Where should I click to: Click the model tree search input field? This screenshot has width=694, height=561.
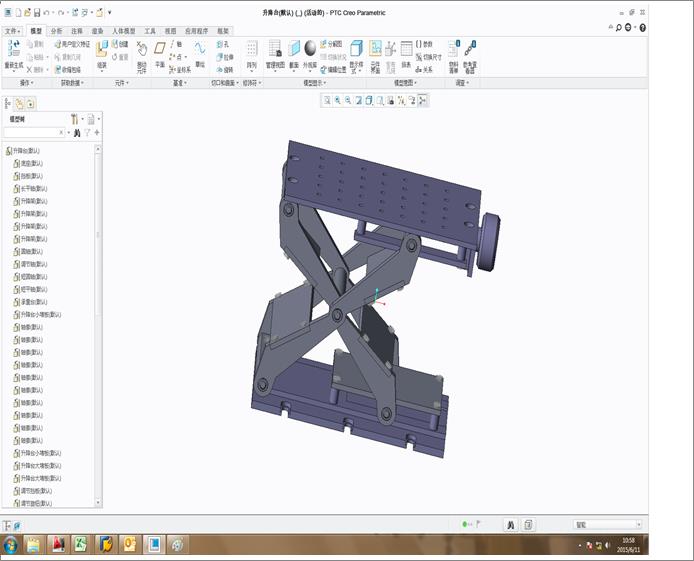[x=32, y=132]
